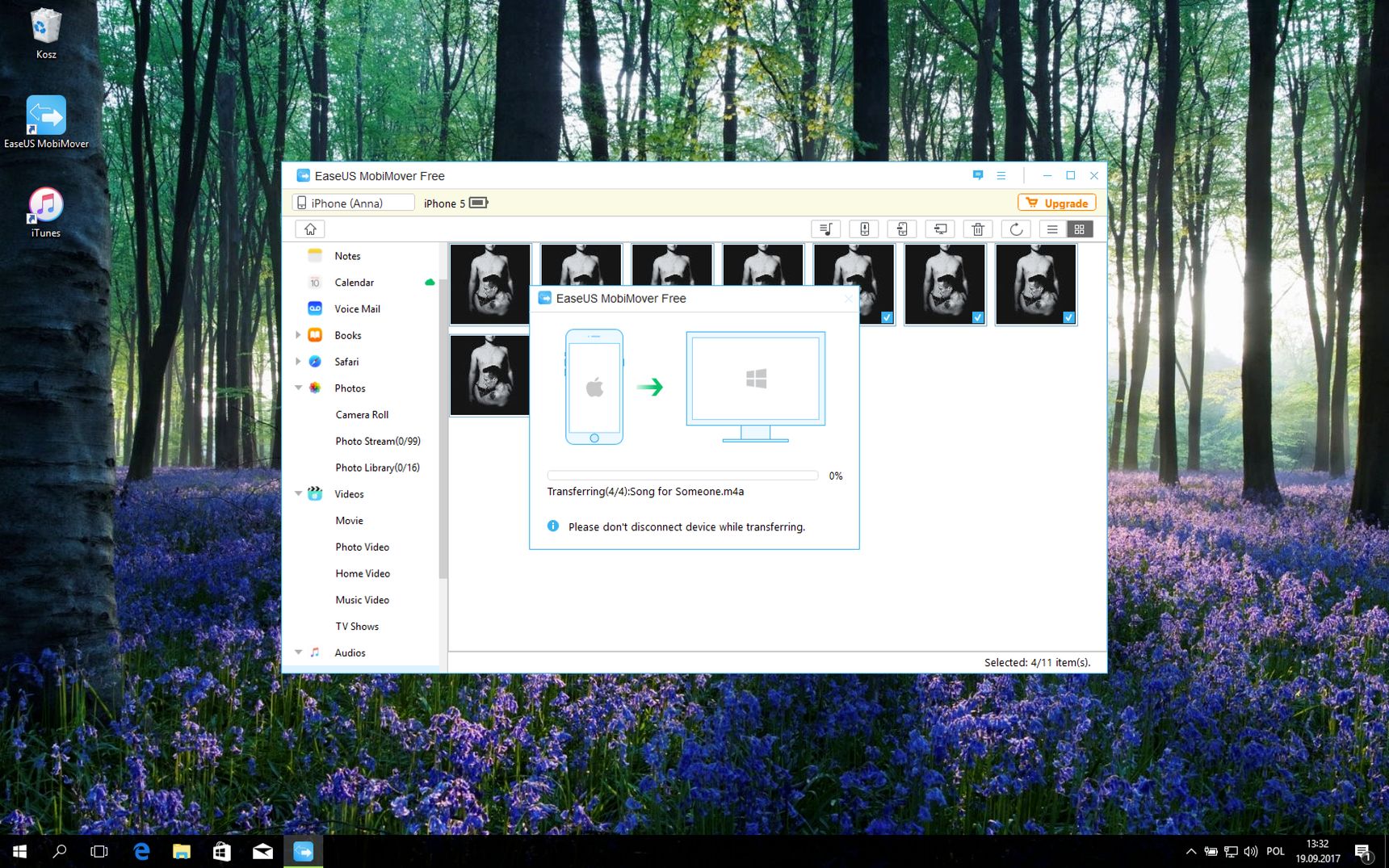1389x868 pixels.
Task: Click the refresh toolbar icon
Action: 1016,229
